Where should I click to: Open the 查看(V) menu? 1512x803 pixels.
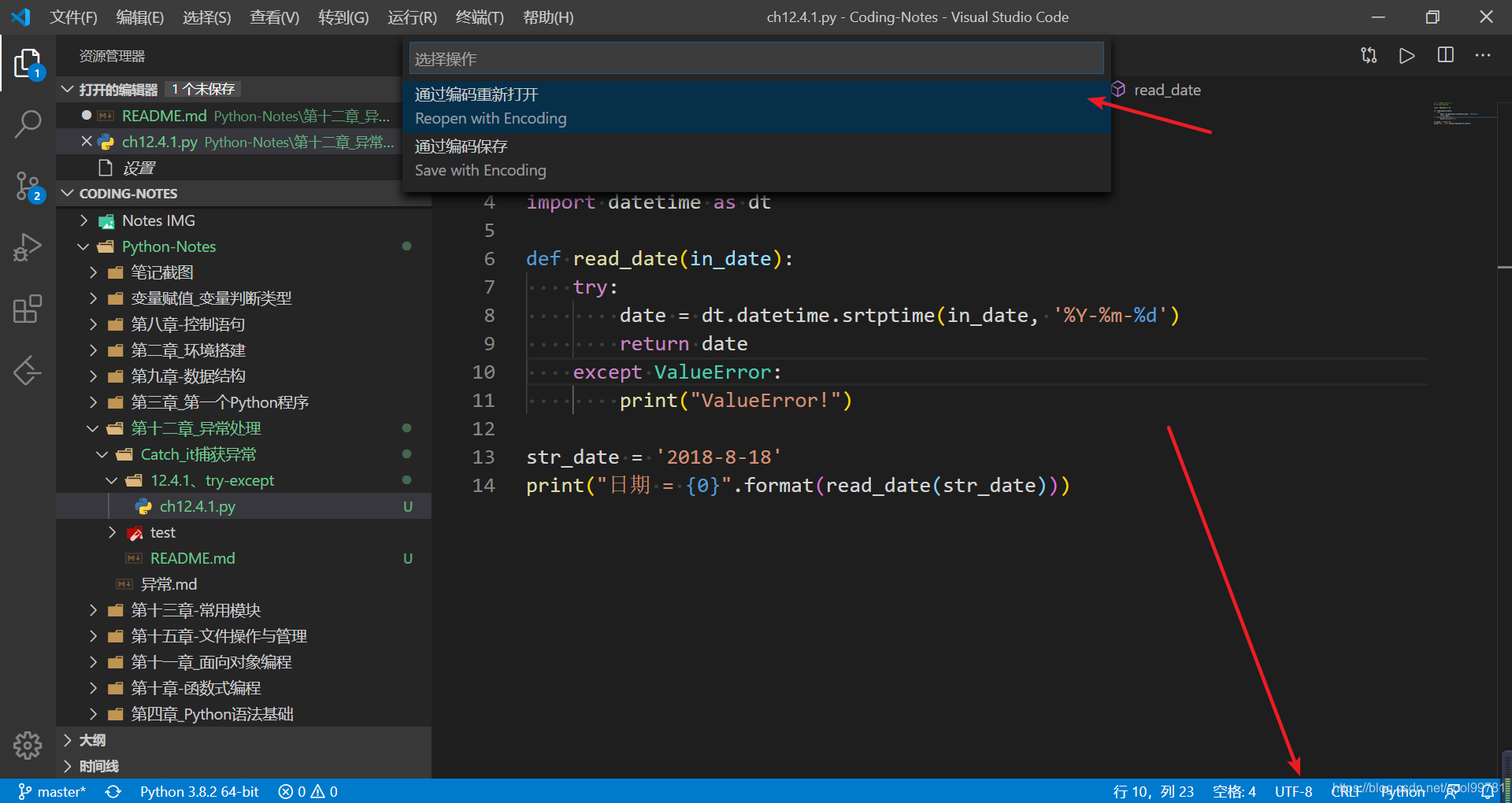pos(274,17)
